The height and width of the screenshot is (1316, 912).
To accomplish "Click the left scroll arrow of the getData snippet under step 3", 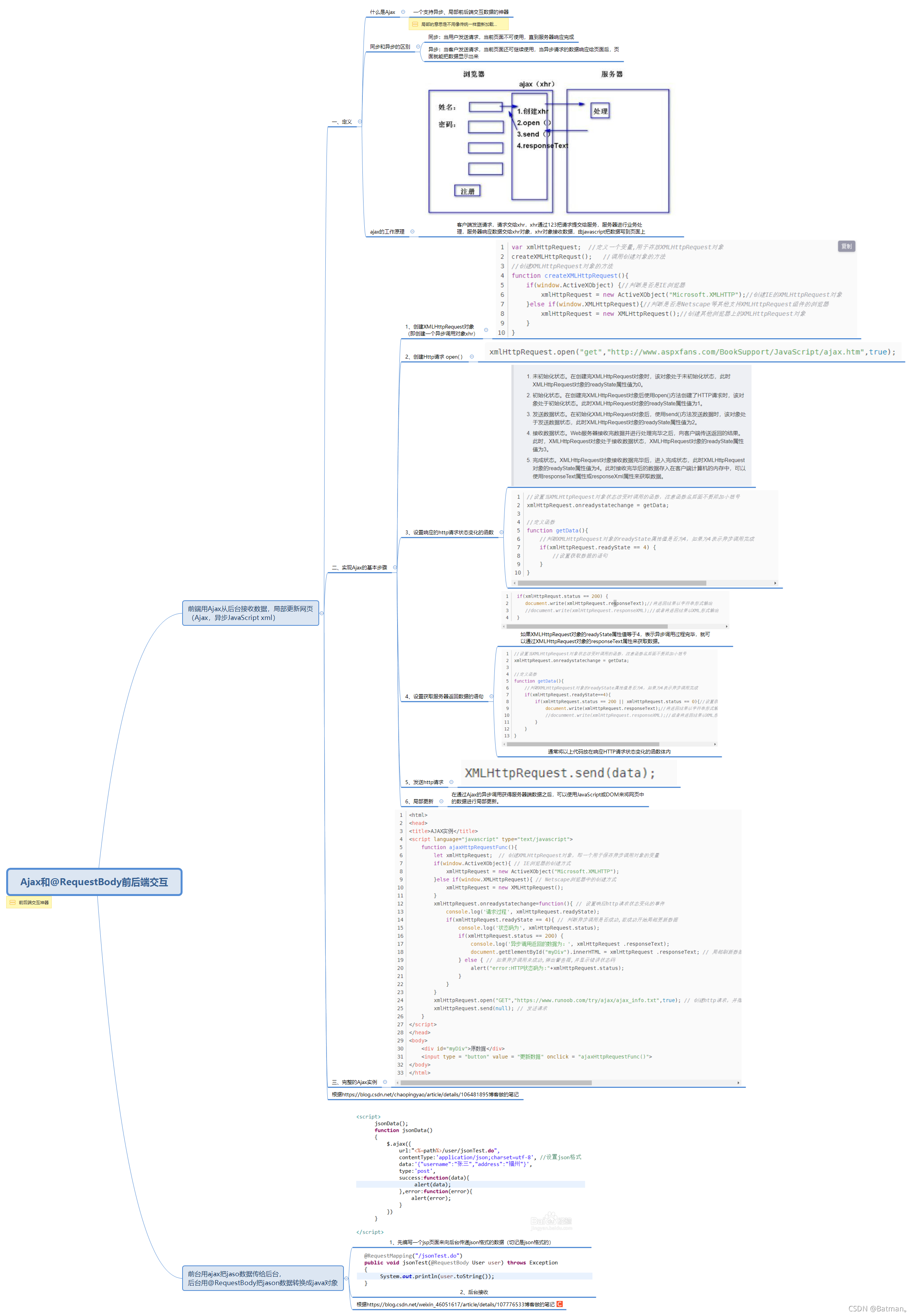I will 515,583.
